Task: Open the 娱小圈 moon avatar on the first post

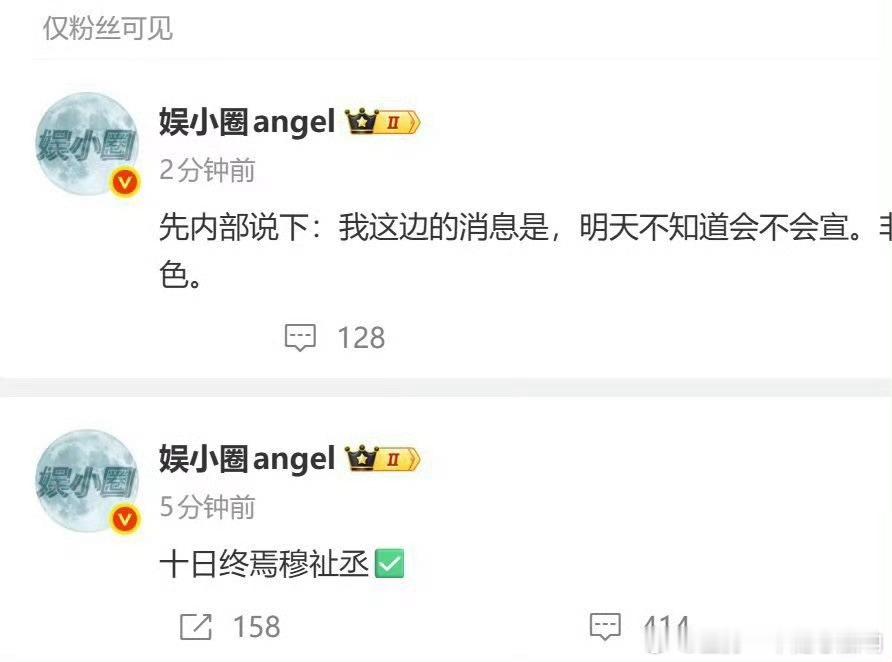Action: [87, 144]
